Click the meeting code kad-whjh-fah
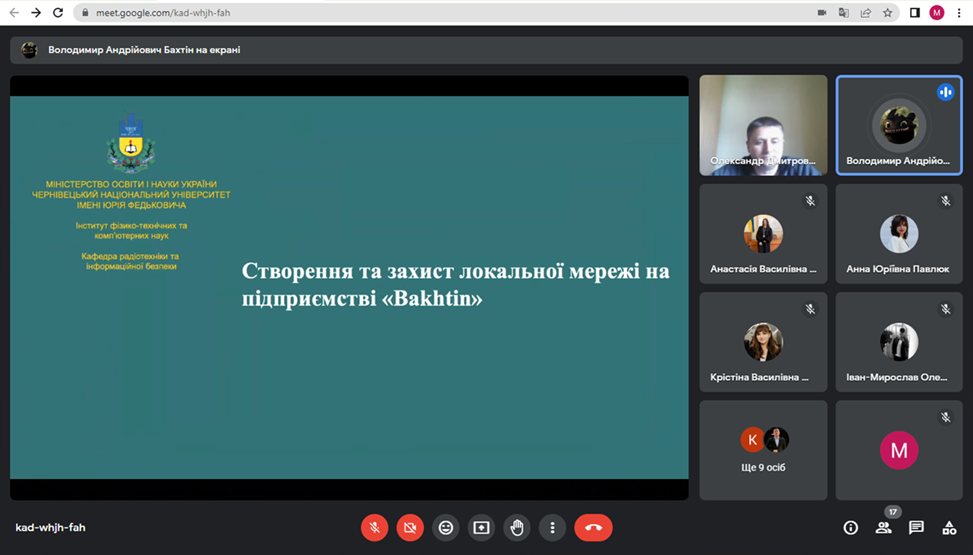973x555 pixels. (x=50, y=528)
